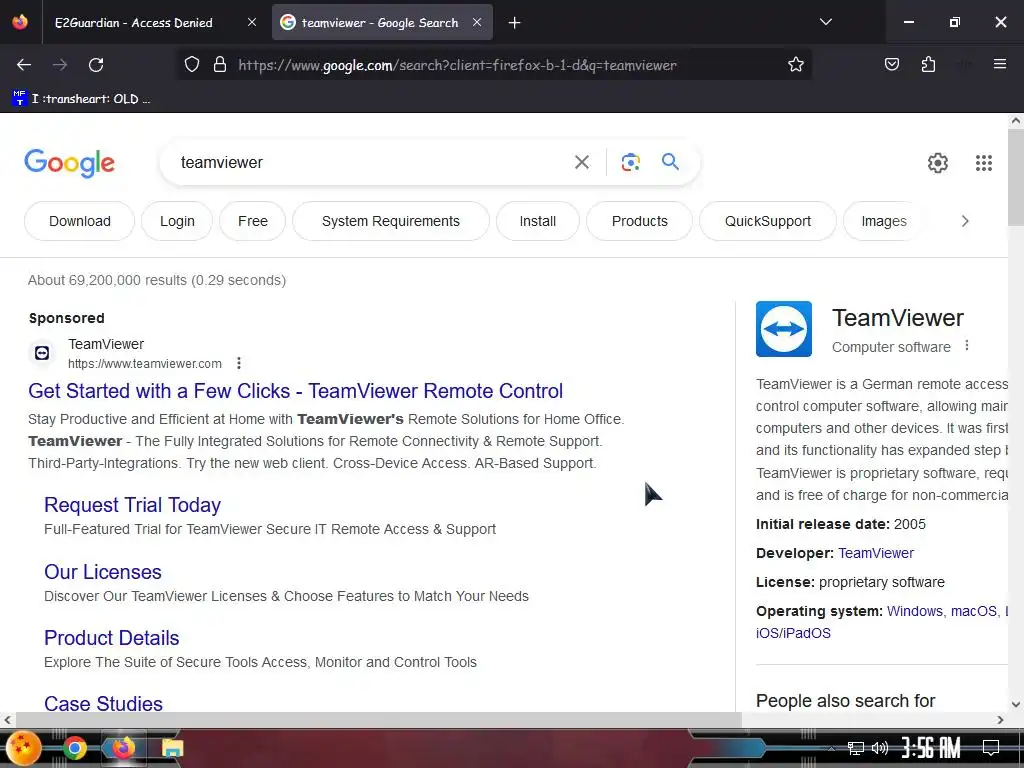Click scrollbar down arrow
Image resolution: width=1024 pixels, height=768 pixels.
click(x=1016, y=704)
